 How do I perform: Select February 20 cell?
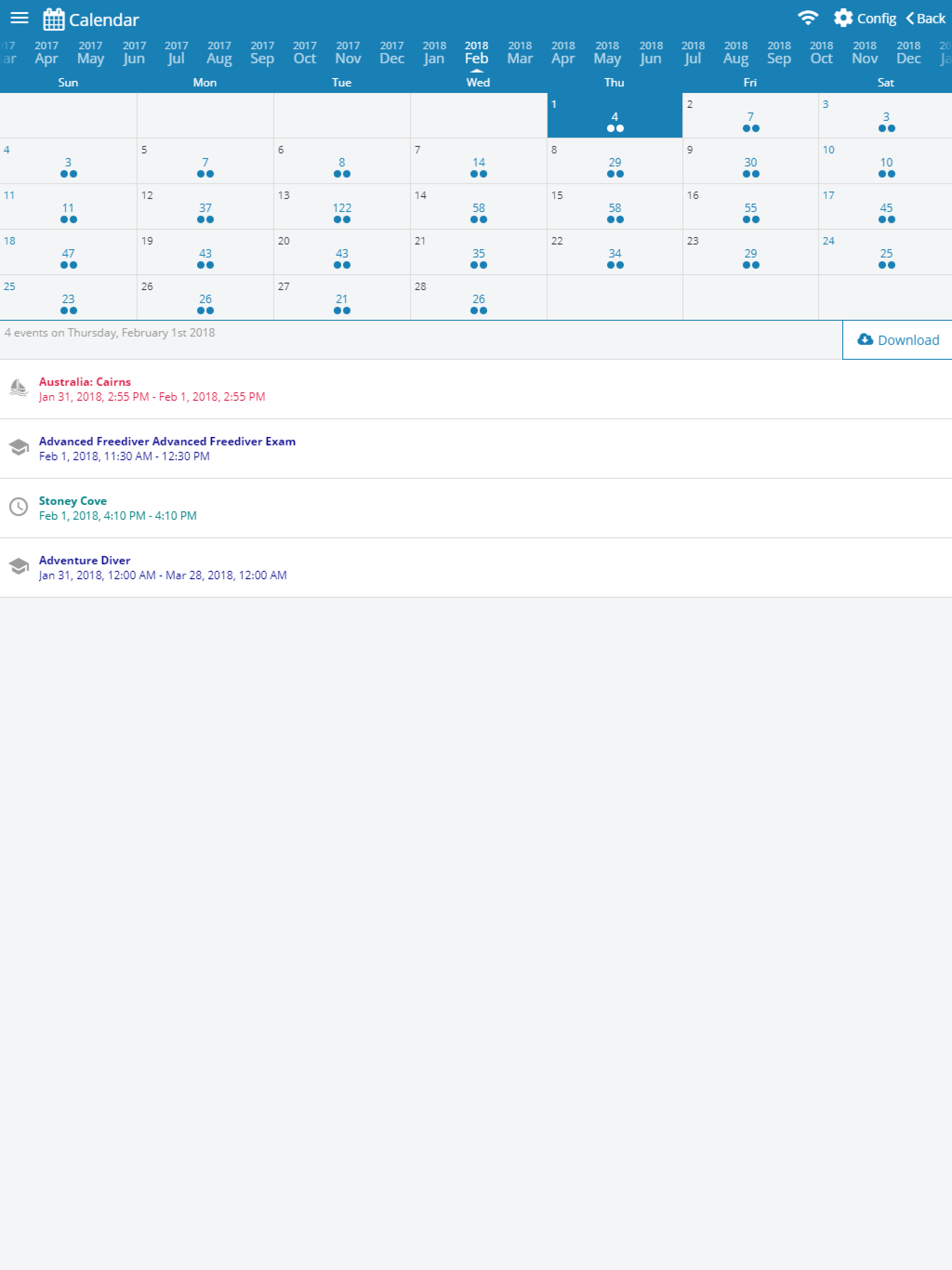(x=342, y=252)
